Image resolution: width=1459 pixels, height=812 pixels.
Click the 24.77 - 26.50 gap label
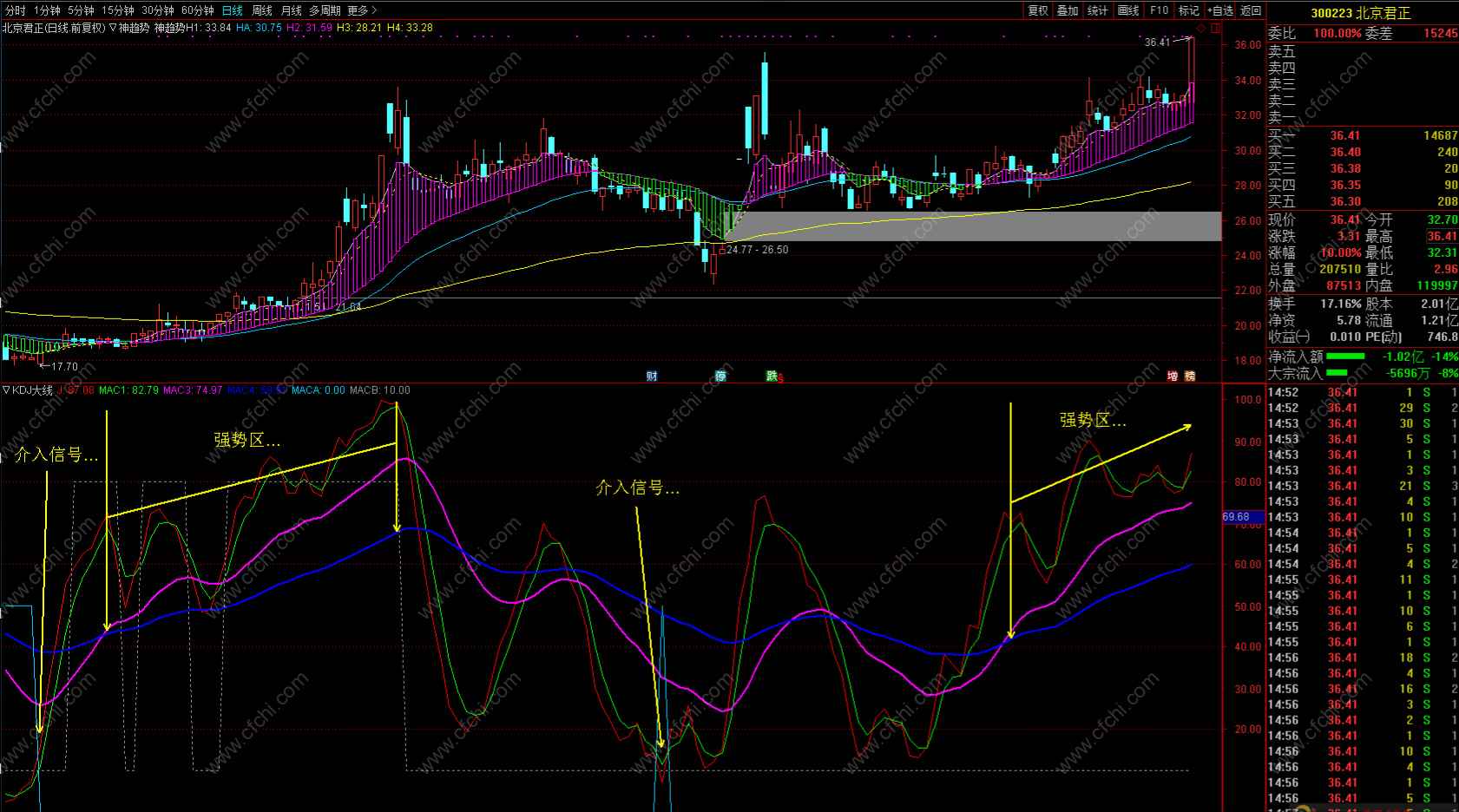tap(758, 250)
